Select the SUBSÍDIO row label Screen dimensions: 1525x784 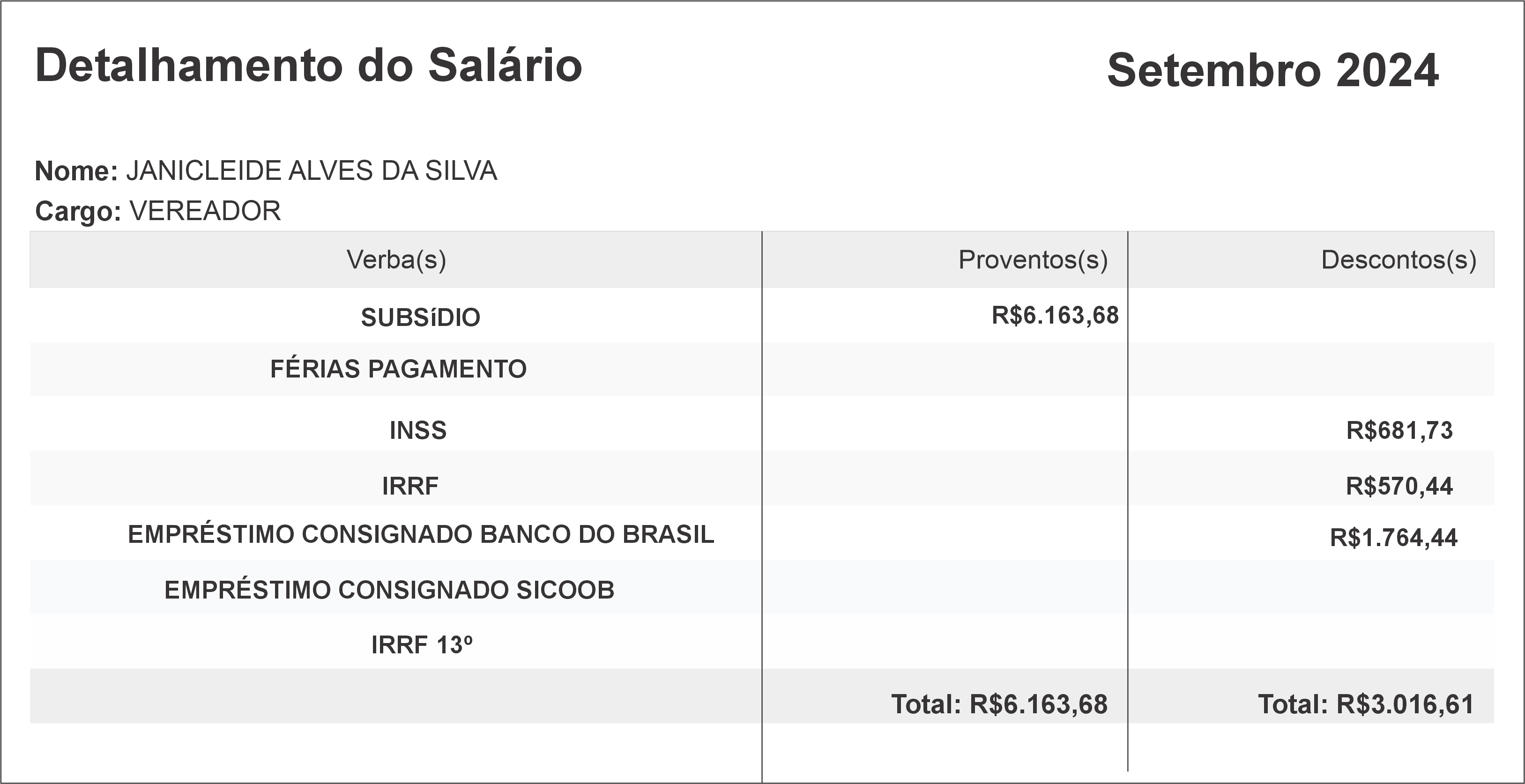tap(420, 318)
